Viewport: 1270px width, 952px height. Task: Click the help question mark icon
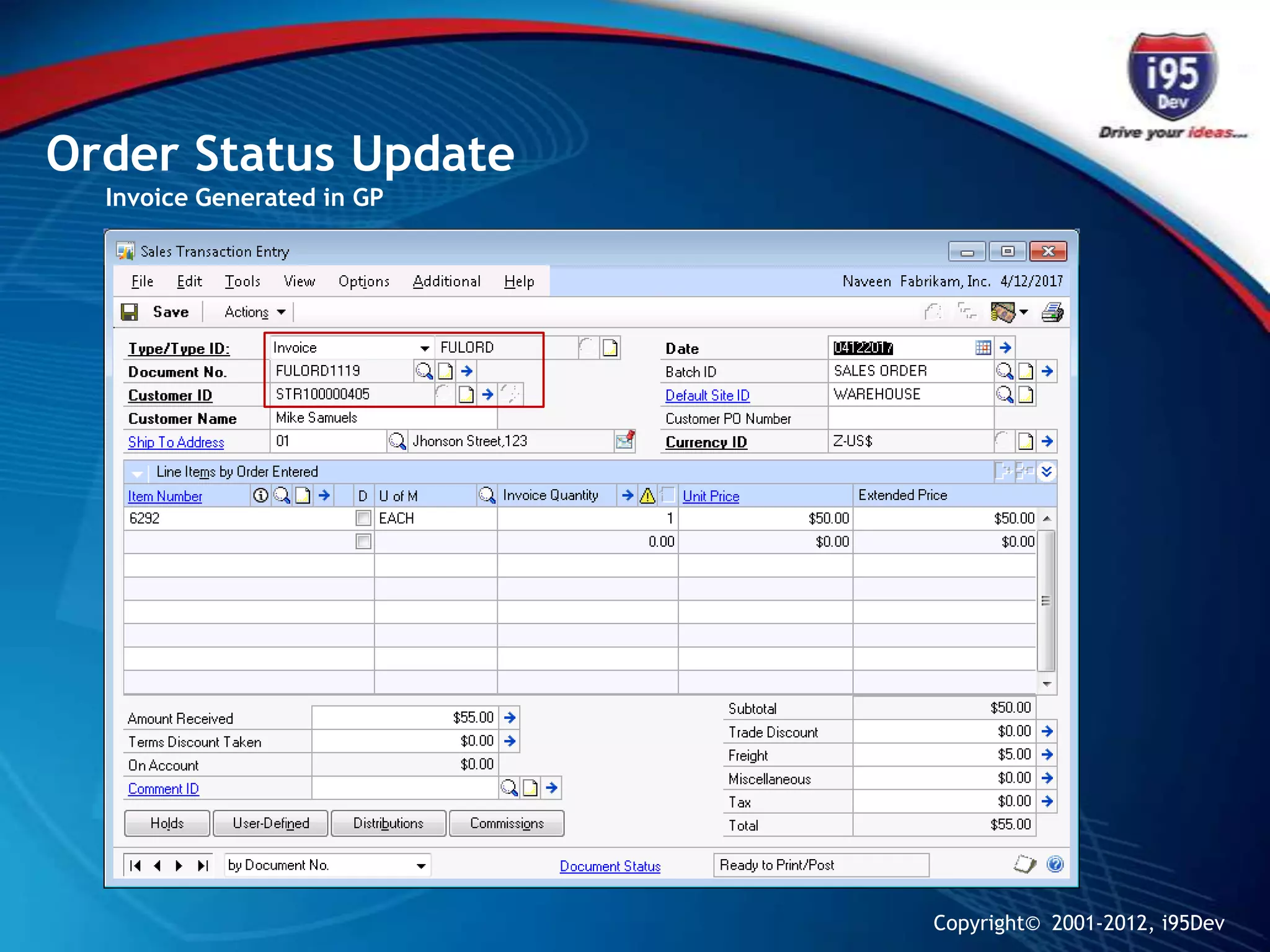1055,864
